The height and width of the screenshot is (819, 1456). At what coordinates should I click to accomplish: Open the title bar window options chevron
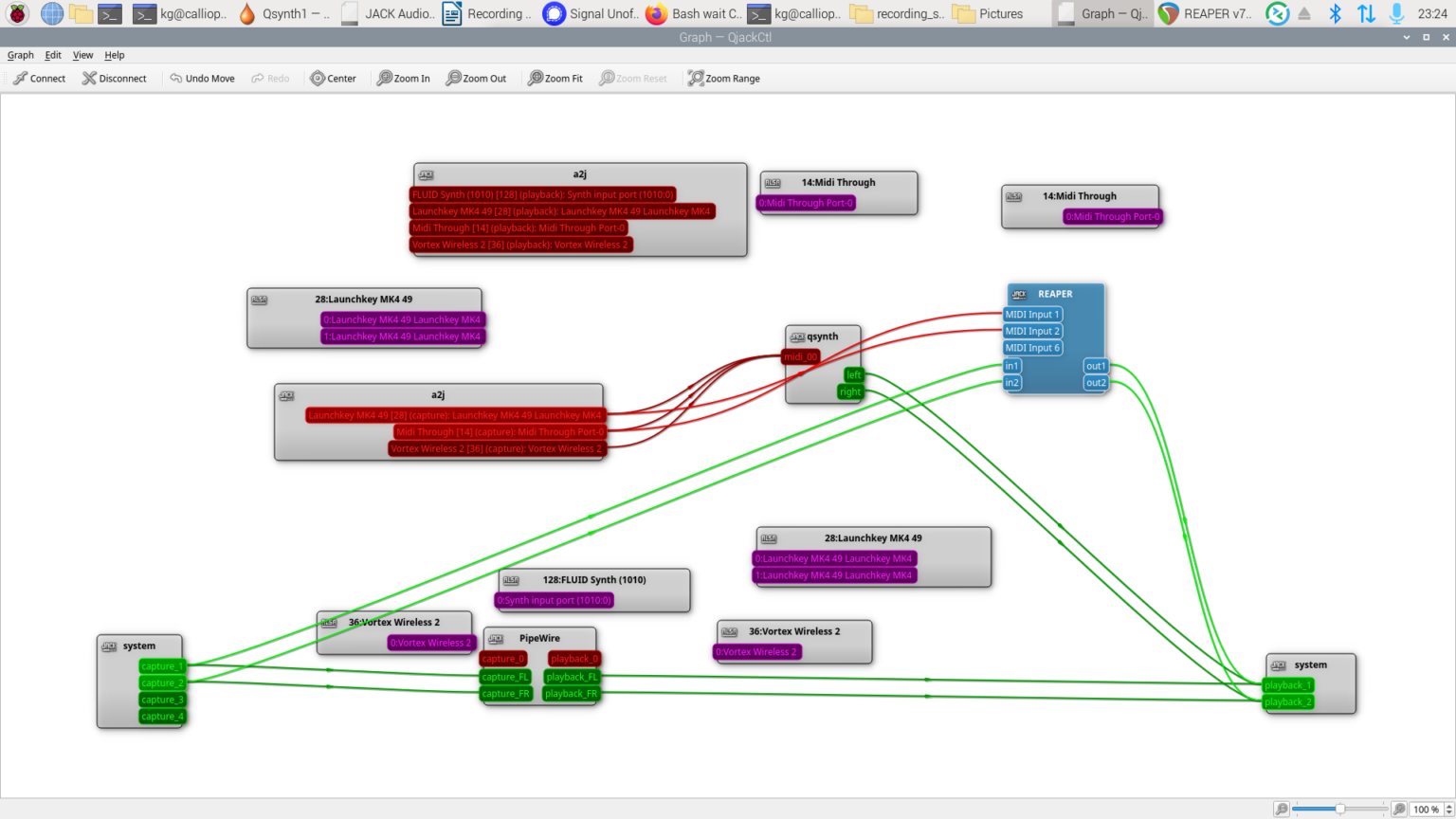point(1405,36)
